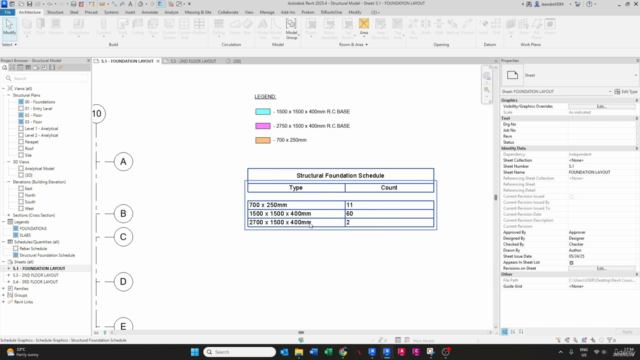Select the Wall tool
Image resolution: width=640 pixels, height=360 pixels.
27,27
